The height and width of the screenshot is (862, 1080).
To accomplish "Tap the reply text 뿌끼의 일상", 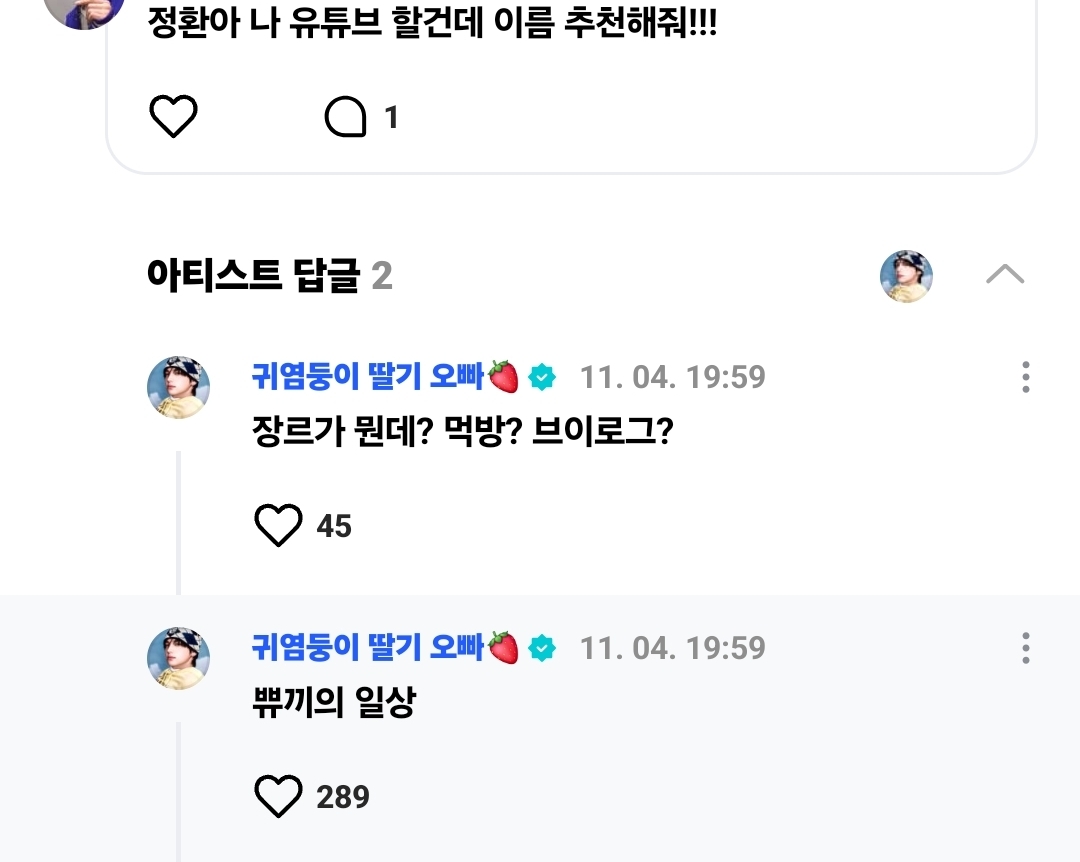I will click(334, 703).
